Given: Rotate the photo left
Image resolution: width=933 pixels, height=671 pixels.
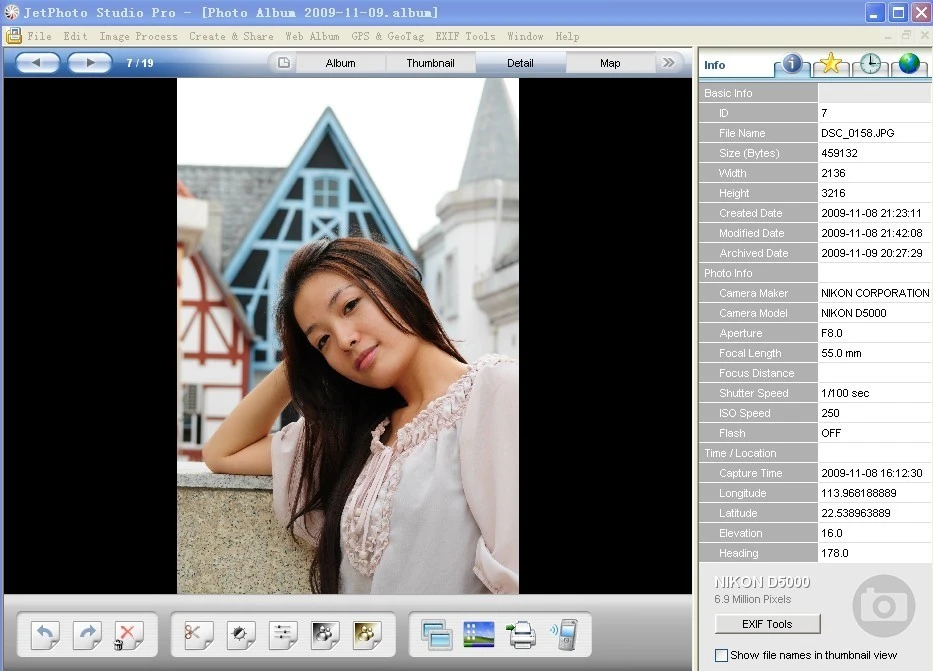Looking at the screenshot, I should [45, 635].
